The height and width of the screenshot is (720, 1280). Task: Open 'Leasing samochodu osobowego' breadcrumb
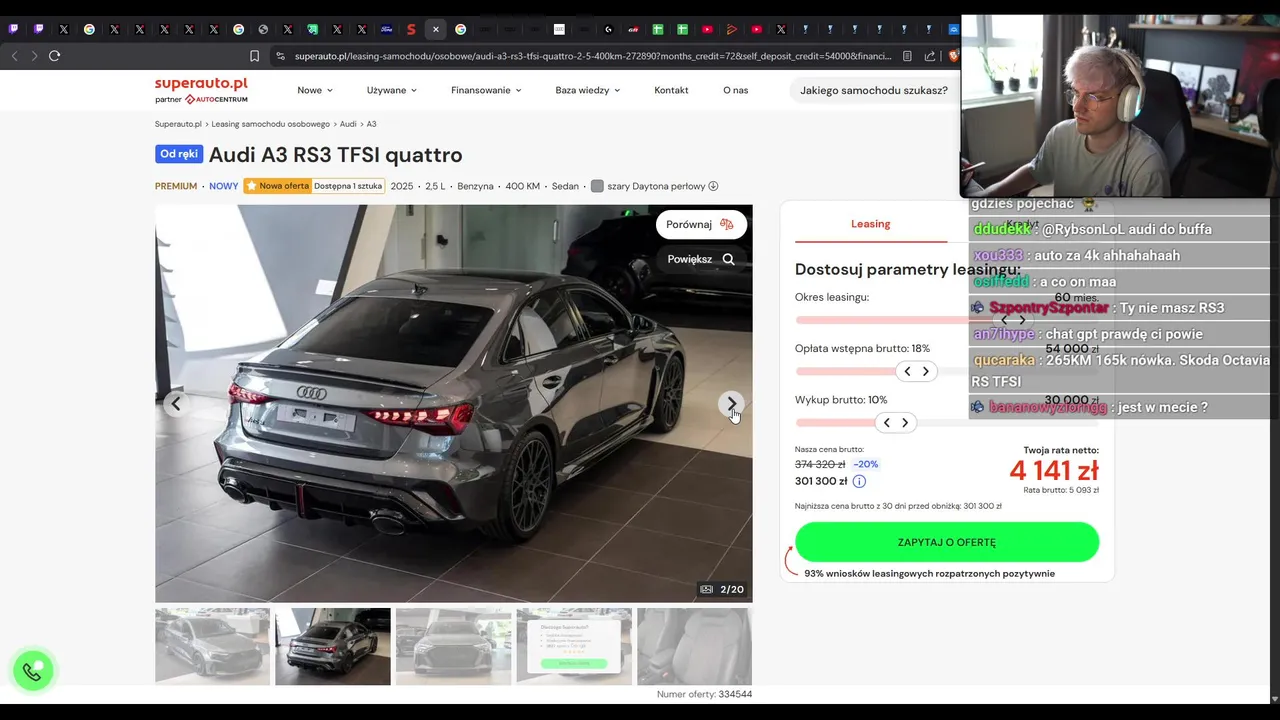click(270, 124)
